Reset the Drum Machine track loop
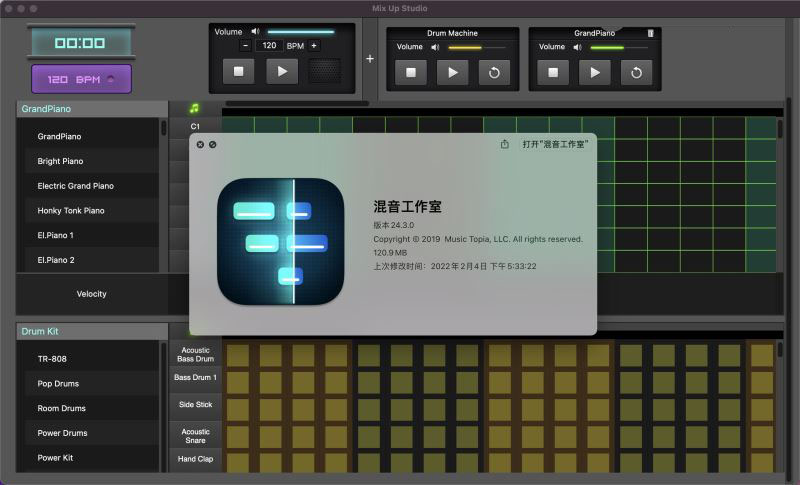The image size is (800, 485). [x=494, y=72]
